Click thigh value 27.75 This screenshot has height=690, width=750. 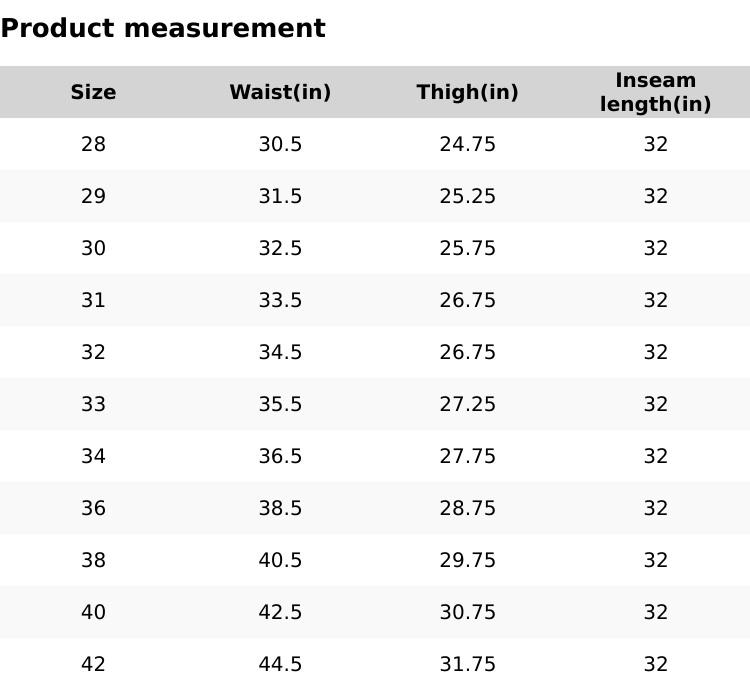tap(467, 456)
